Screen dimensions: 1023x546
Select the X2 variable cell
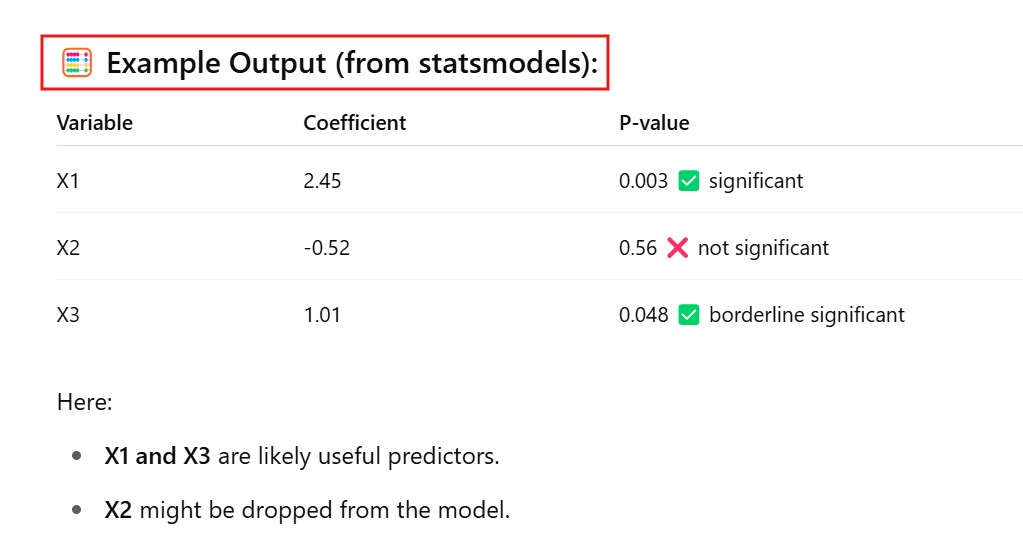click(68, 248)
